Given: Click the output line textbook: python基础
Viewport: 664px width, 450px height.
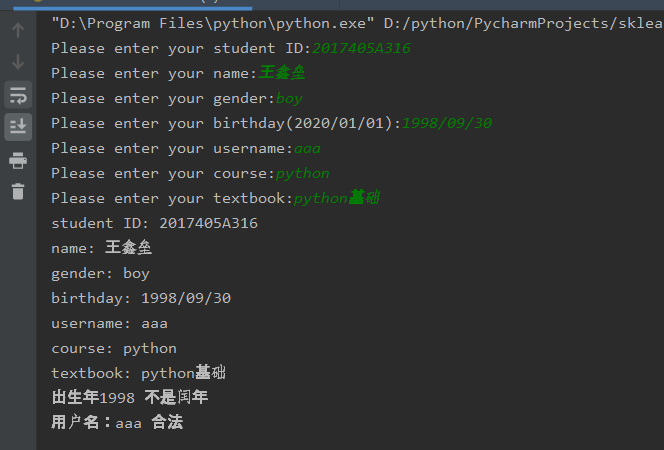Looking at the screenshot, I should click(x=138, y=373).
